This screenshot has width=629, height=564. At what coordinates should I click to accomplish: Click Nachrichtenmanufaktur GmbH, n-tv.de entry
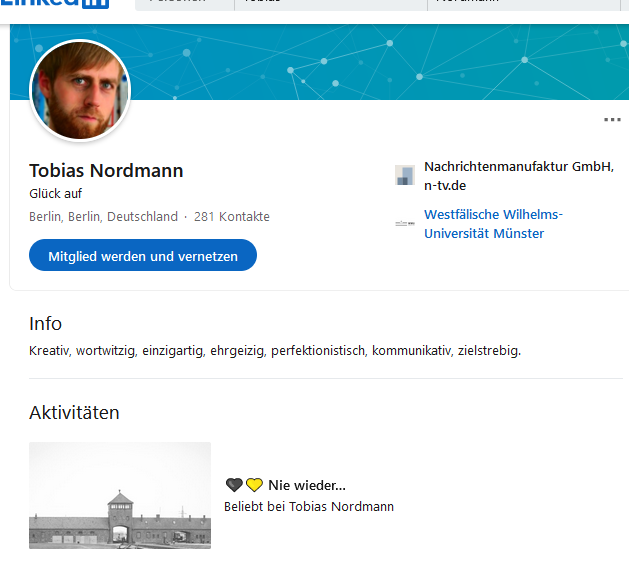(519, 176)
